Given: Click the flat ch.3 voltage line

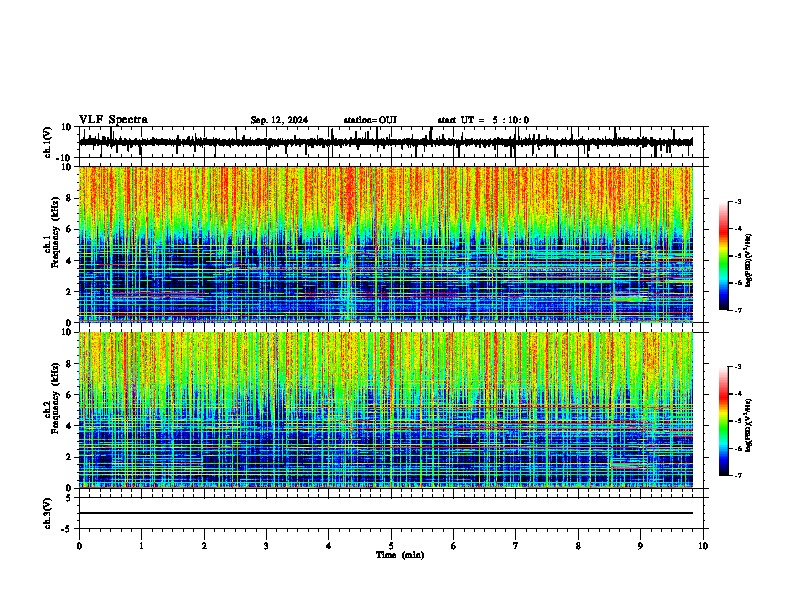Looking at the screenshot, I should coord(386,513).
